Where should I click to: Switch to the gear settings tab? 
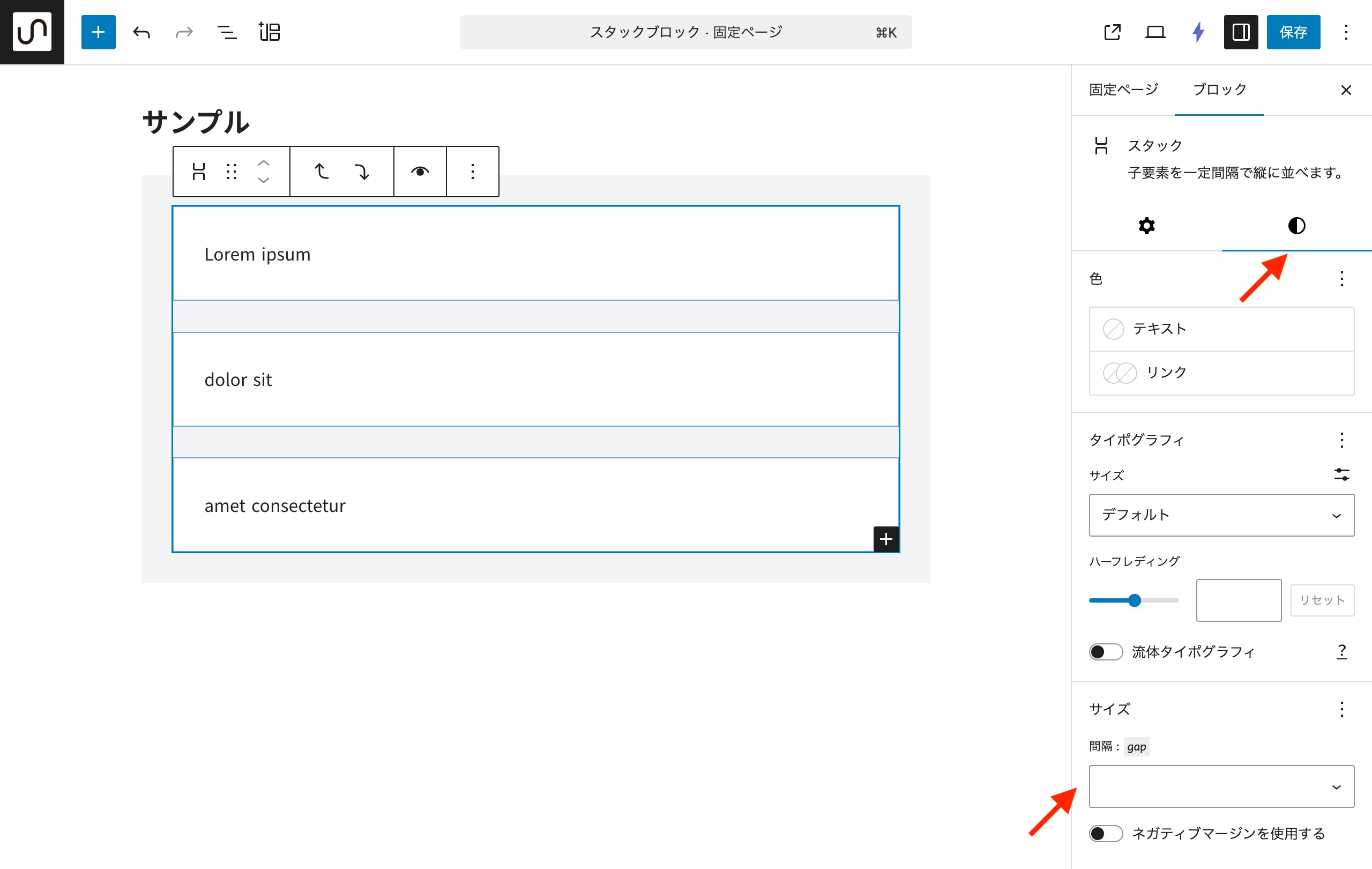[1146, 226]
